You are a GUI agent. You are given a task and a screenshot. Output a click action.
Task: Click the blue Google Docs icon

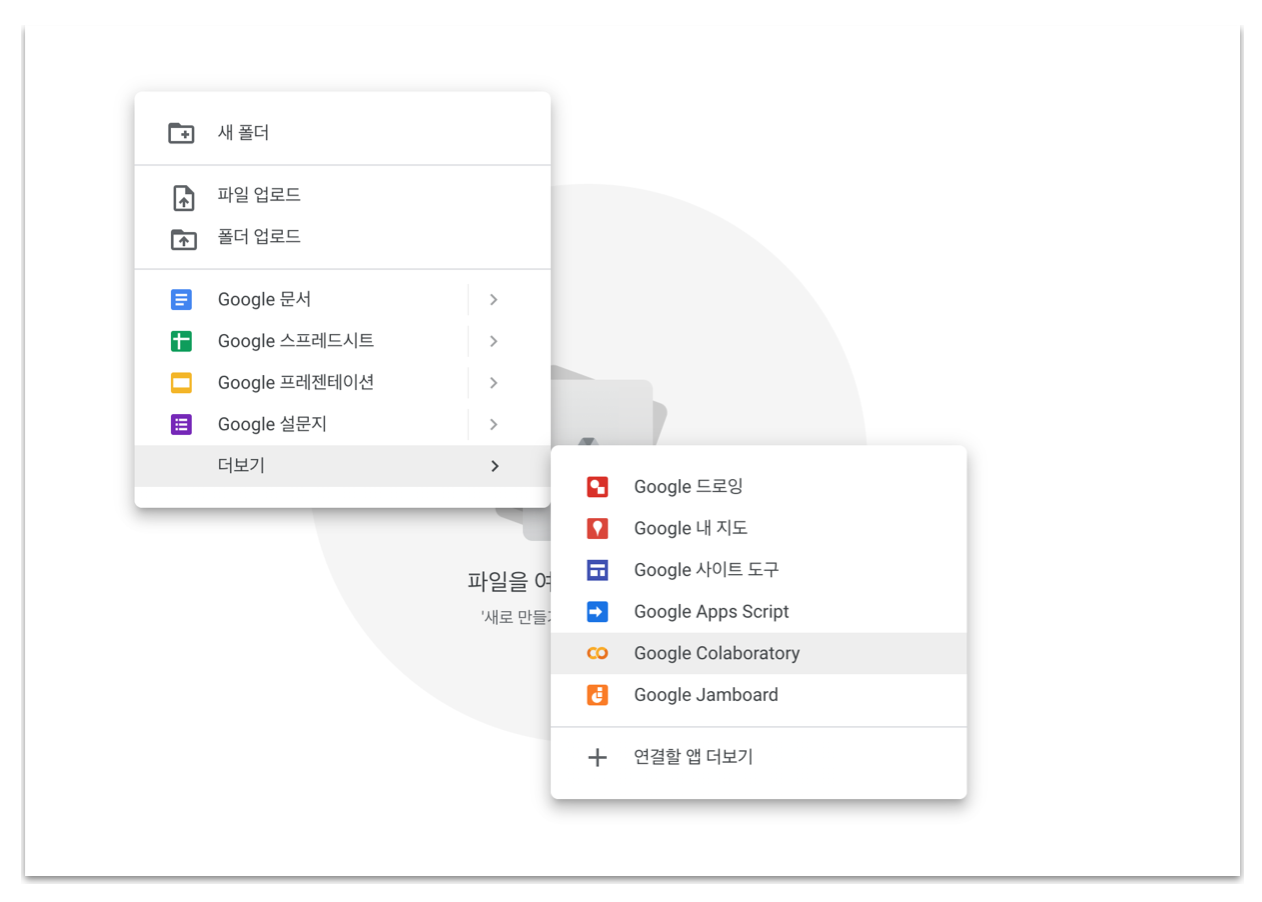181,299
